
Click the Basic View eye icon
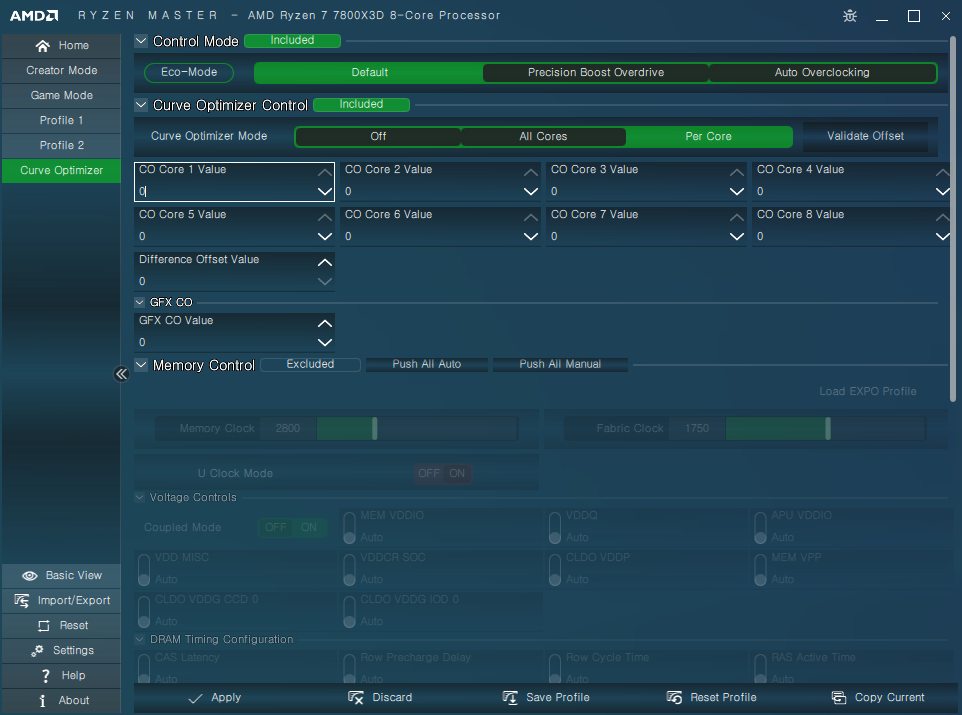(x=29, y=576)
